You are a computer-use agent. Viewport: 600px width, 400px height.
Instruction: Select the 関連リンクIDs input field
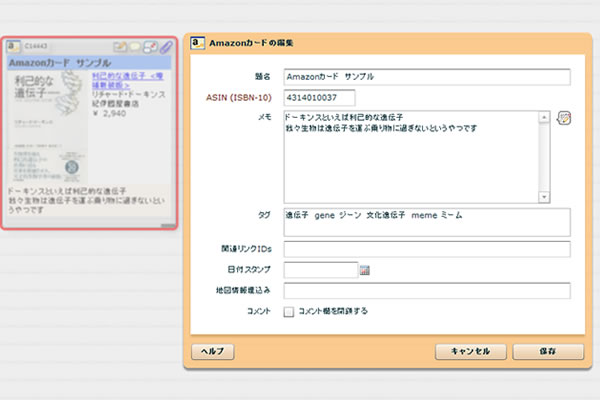(x=426, y=249)
